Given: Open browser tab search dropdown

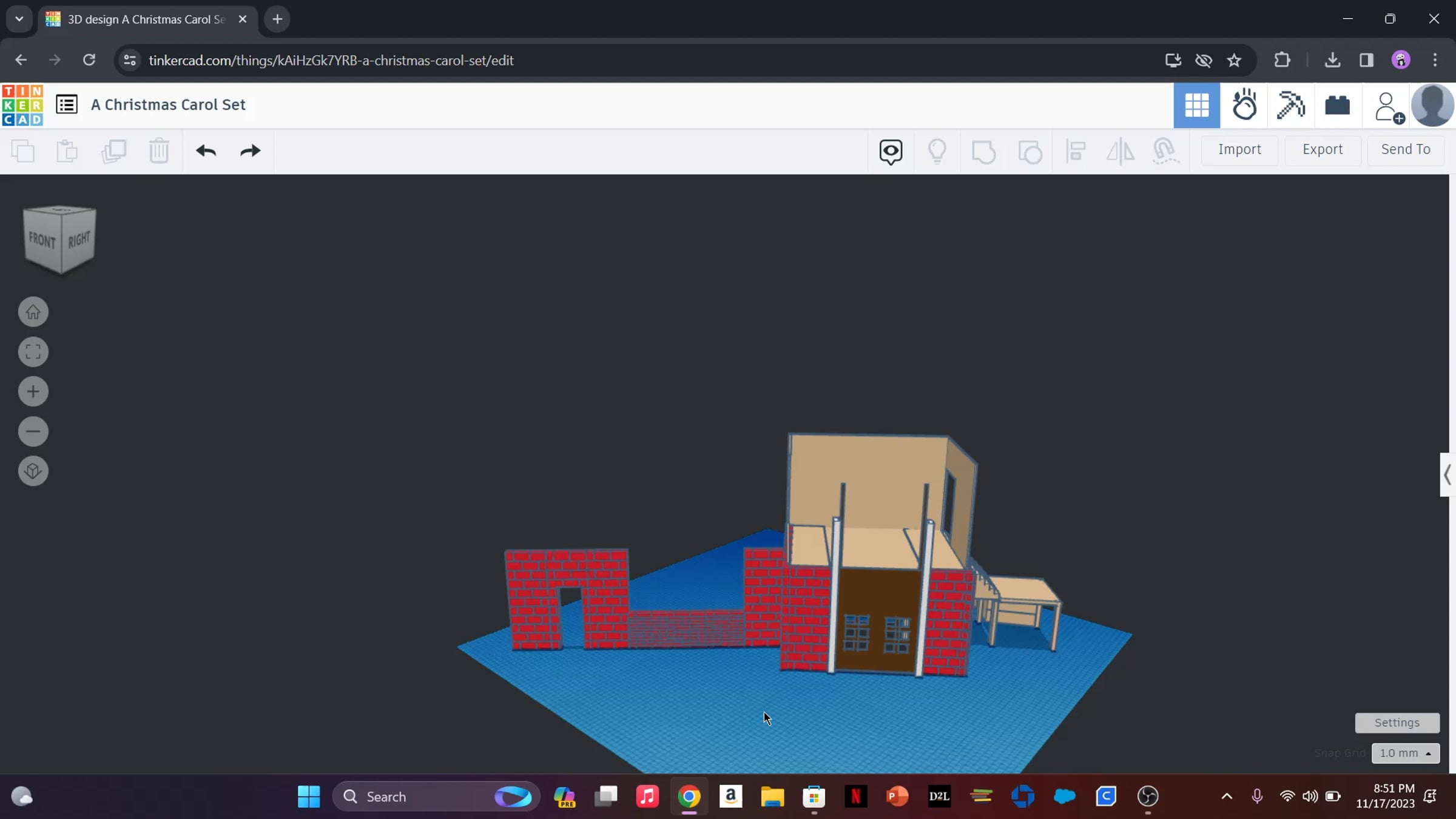Looking at the screenshot, I should 19,19.
